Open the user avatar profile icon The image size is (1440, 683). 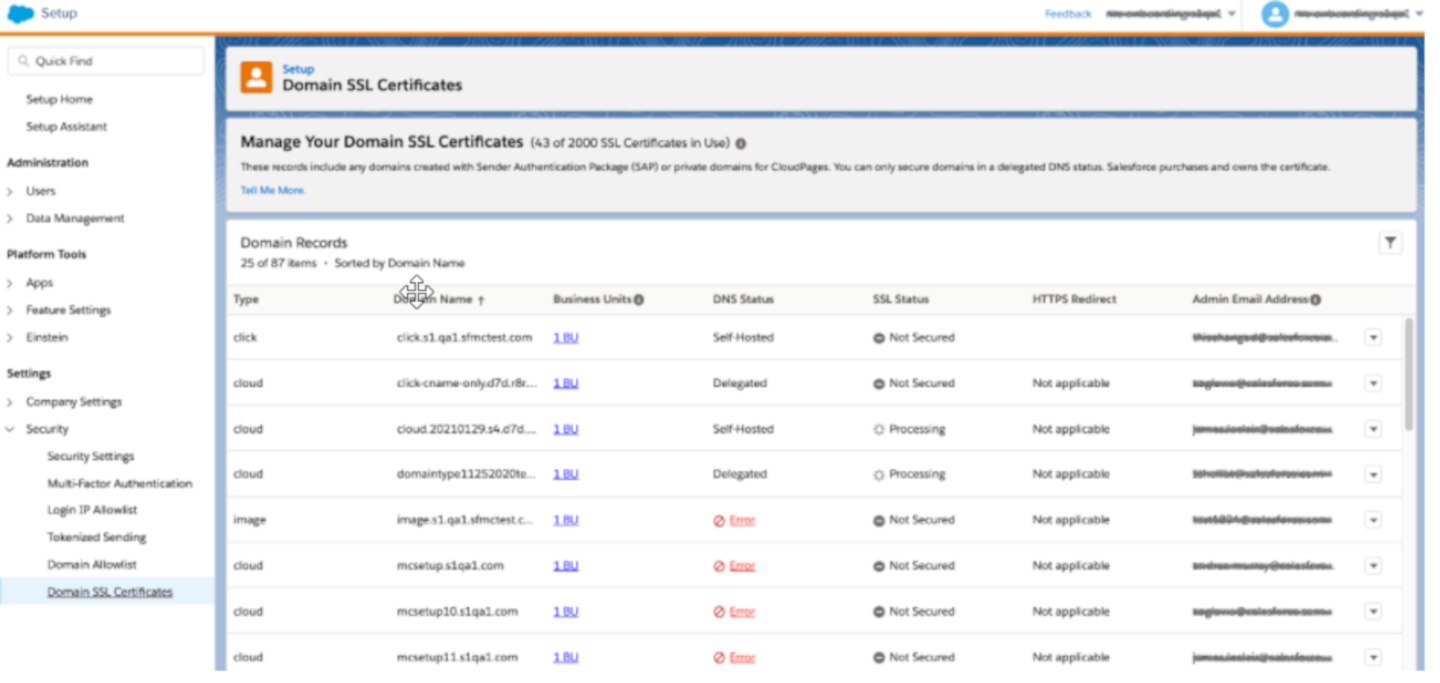click(1274, 14)
